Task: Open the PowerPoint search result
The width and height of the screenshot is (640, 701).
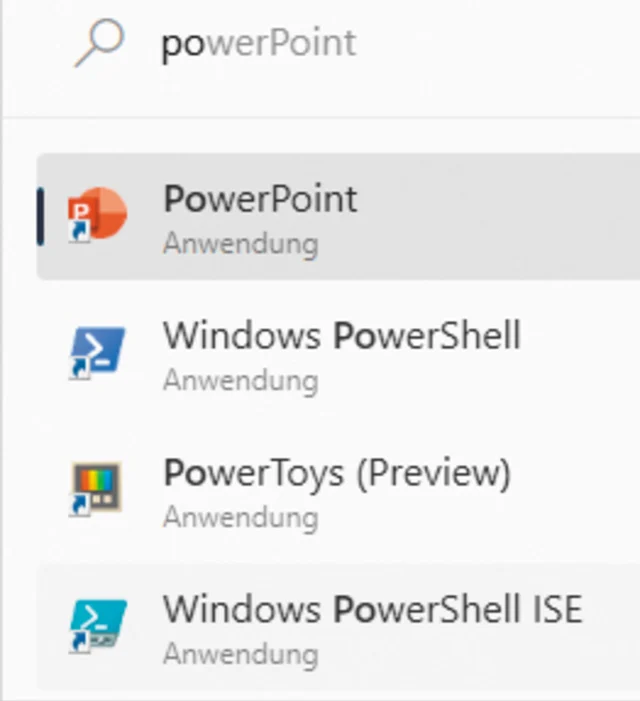Action: [260, 199]
